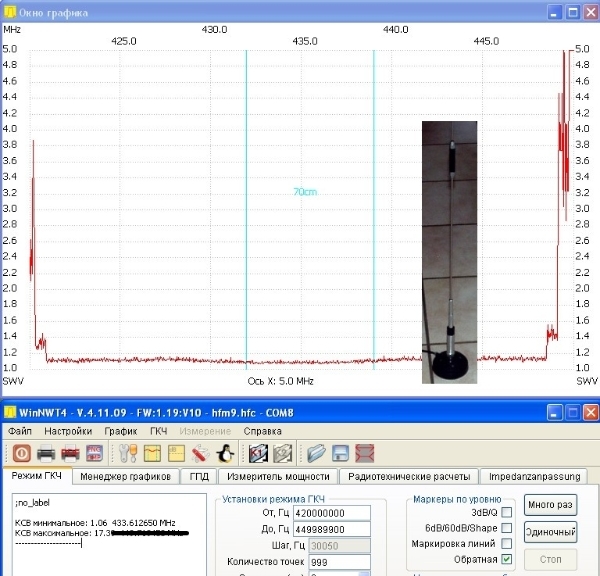Image resolution: width=600 pixels, height=576 pixels.
Task: Open the Справка menu
Action: pyautogui.click(x=262, y=431)
